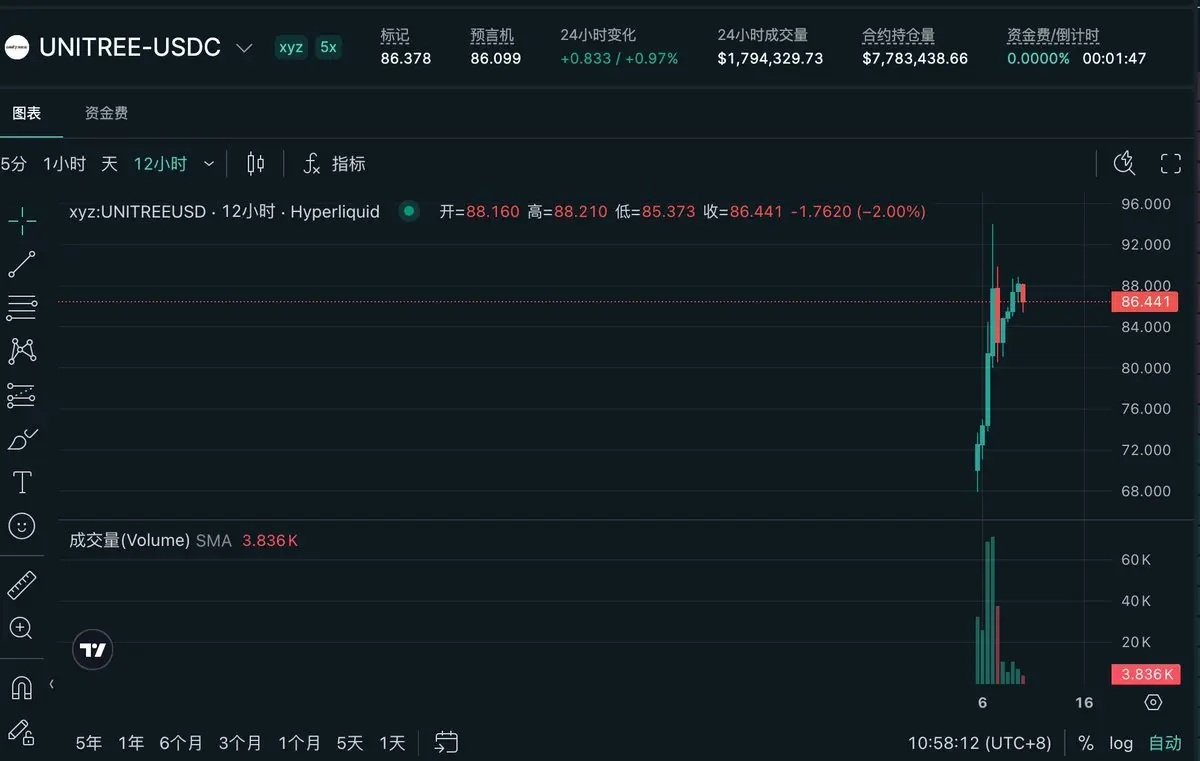Click the 指标 indicators label
The width and height of the screenshot is (1200, 761).
click(x=349, y=164)
